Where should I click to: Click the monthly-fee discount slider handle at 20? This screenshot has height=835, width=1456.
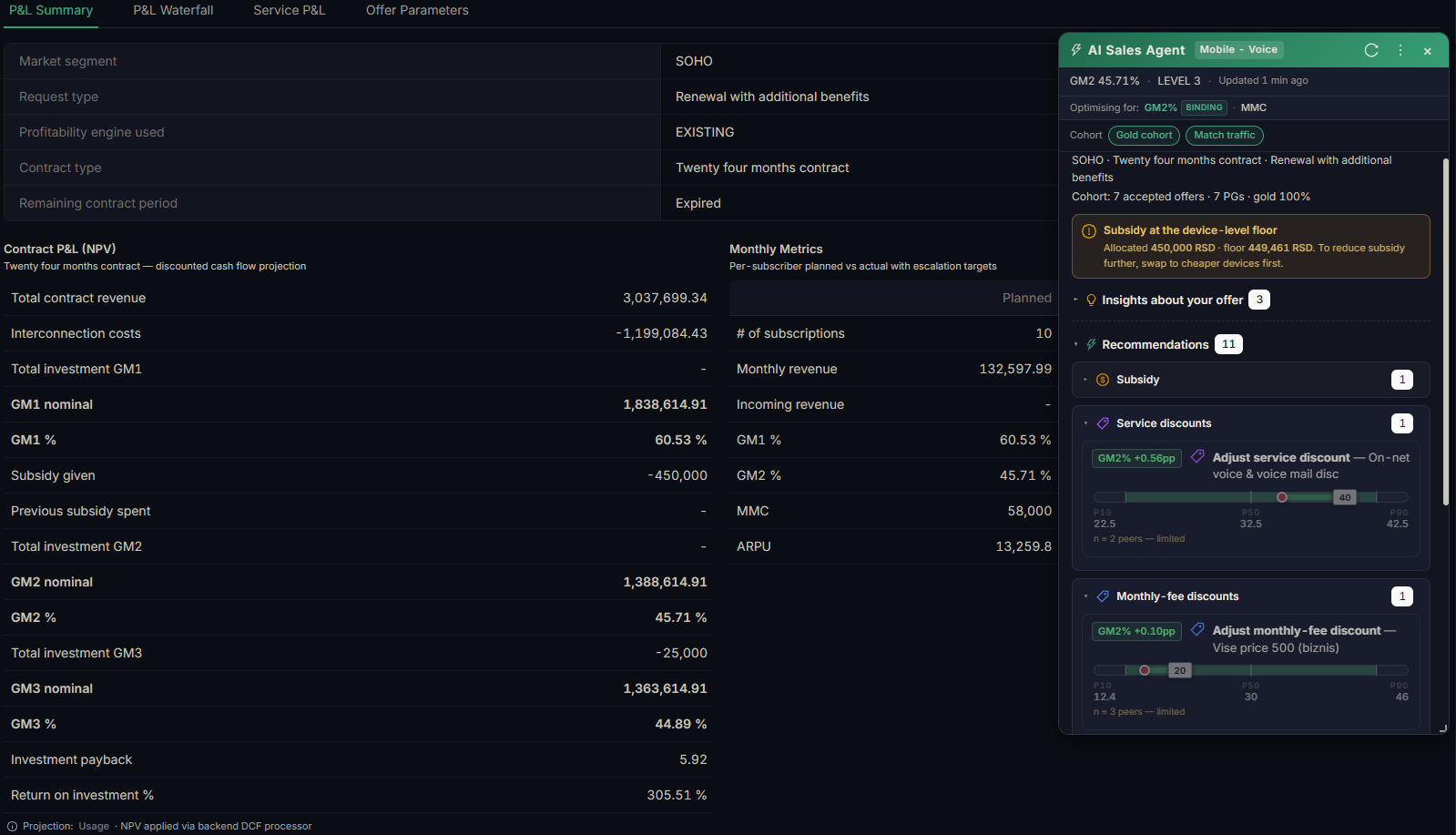pyautogui.click(x=1179, y=670)
